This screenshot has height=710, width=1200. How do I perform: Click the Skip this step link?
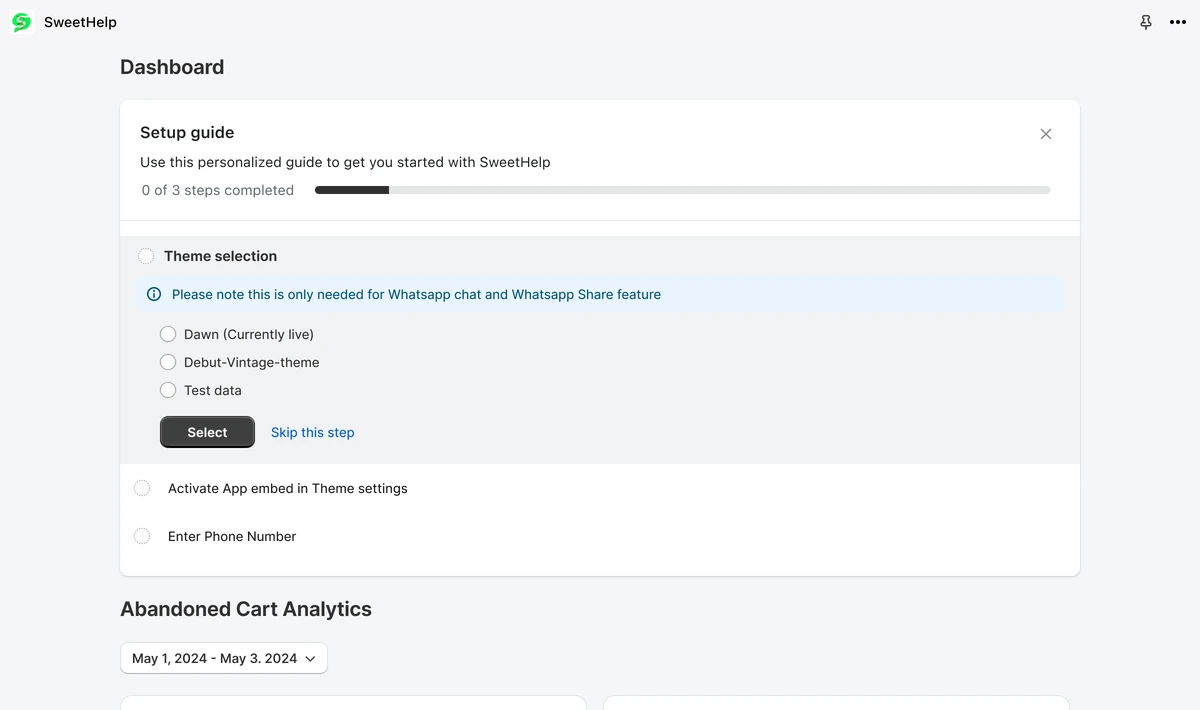[313, 432]
